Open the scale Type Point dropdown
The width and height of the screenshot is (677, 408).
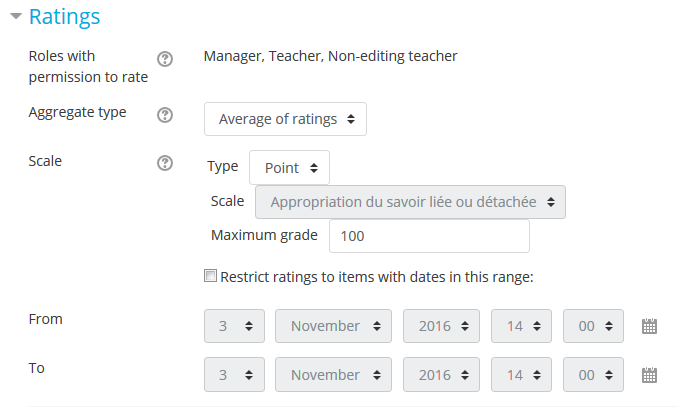289,168
